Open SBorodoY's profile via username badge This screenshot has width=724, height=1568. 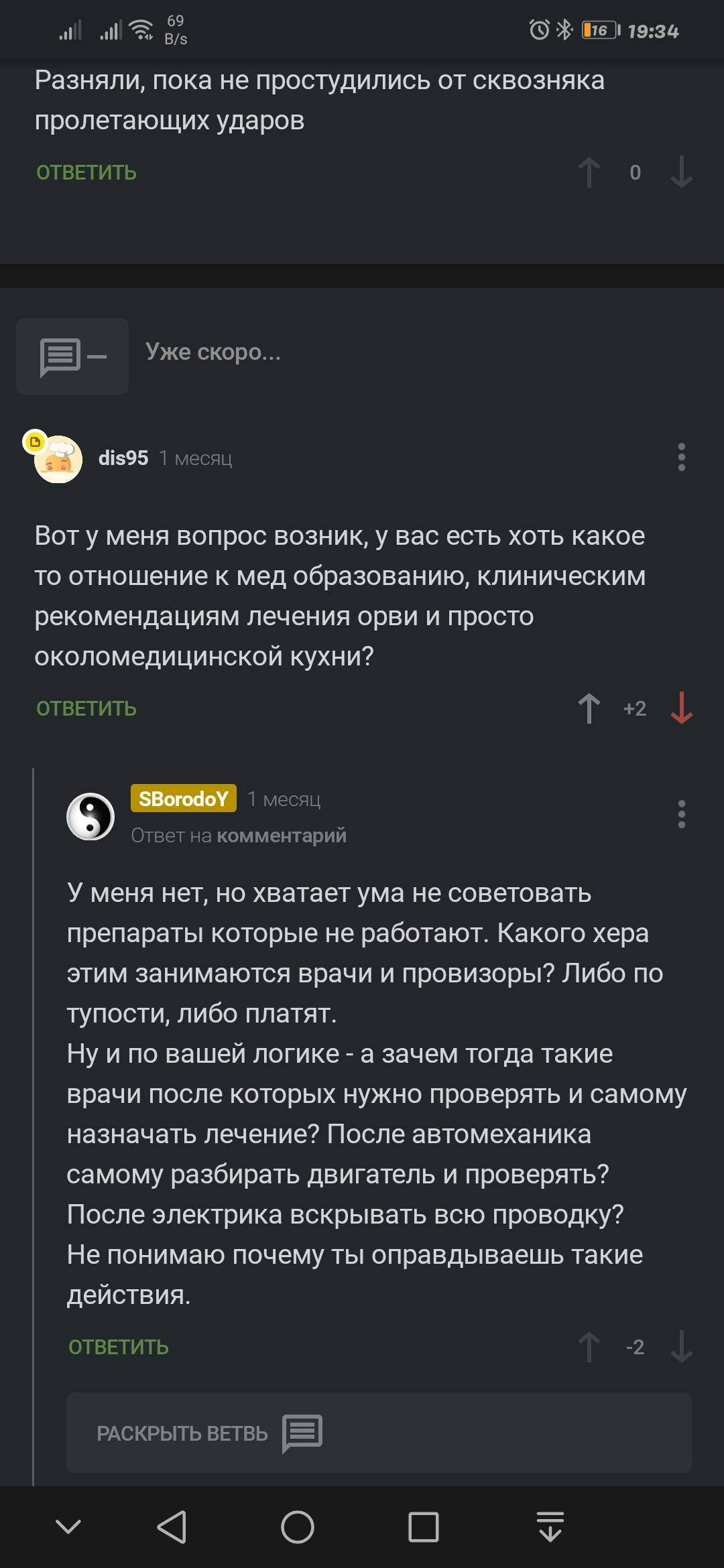pos(183,798)
